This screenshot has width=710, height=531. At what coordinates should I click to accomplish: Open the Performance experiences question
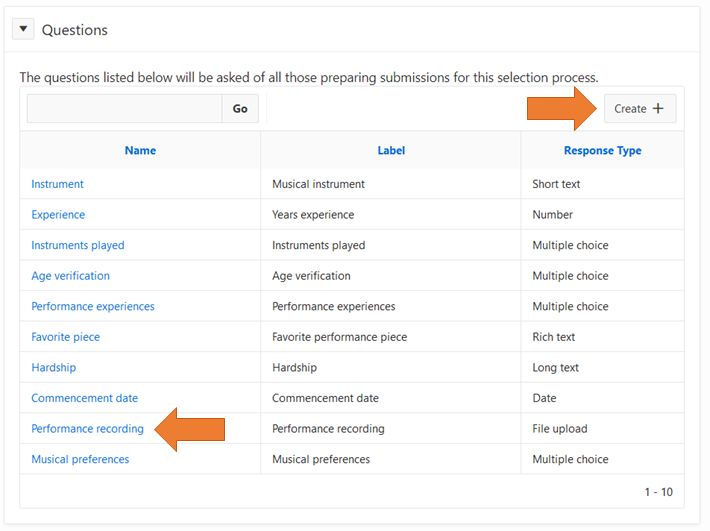click(x=93, y=306)
